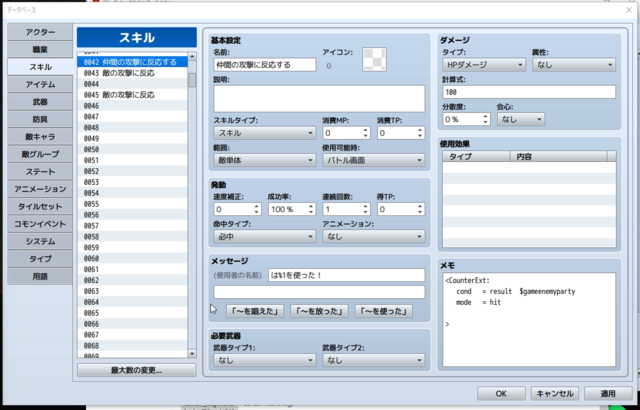640x410 pixels.
Task: Click skill list scroll down arrow
Action: 192,353
